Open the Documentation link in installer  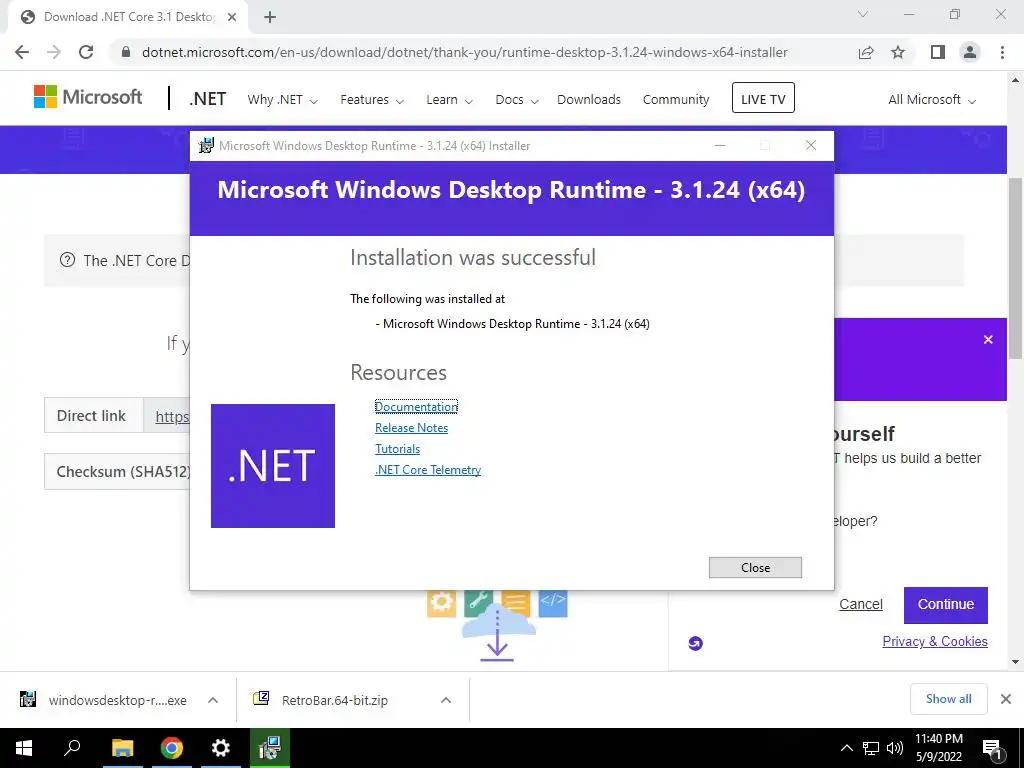pyautogui.click(x=416, y=407)
